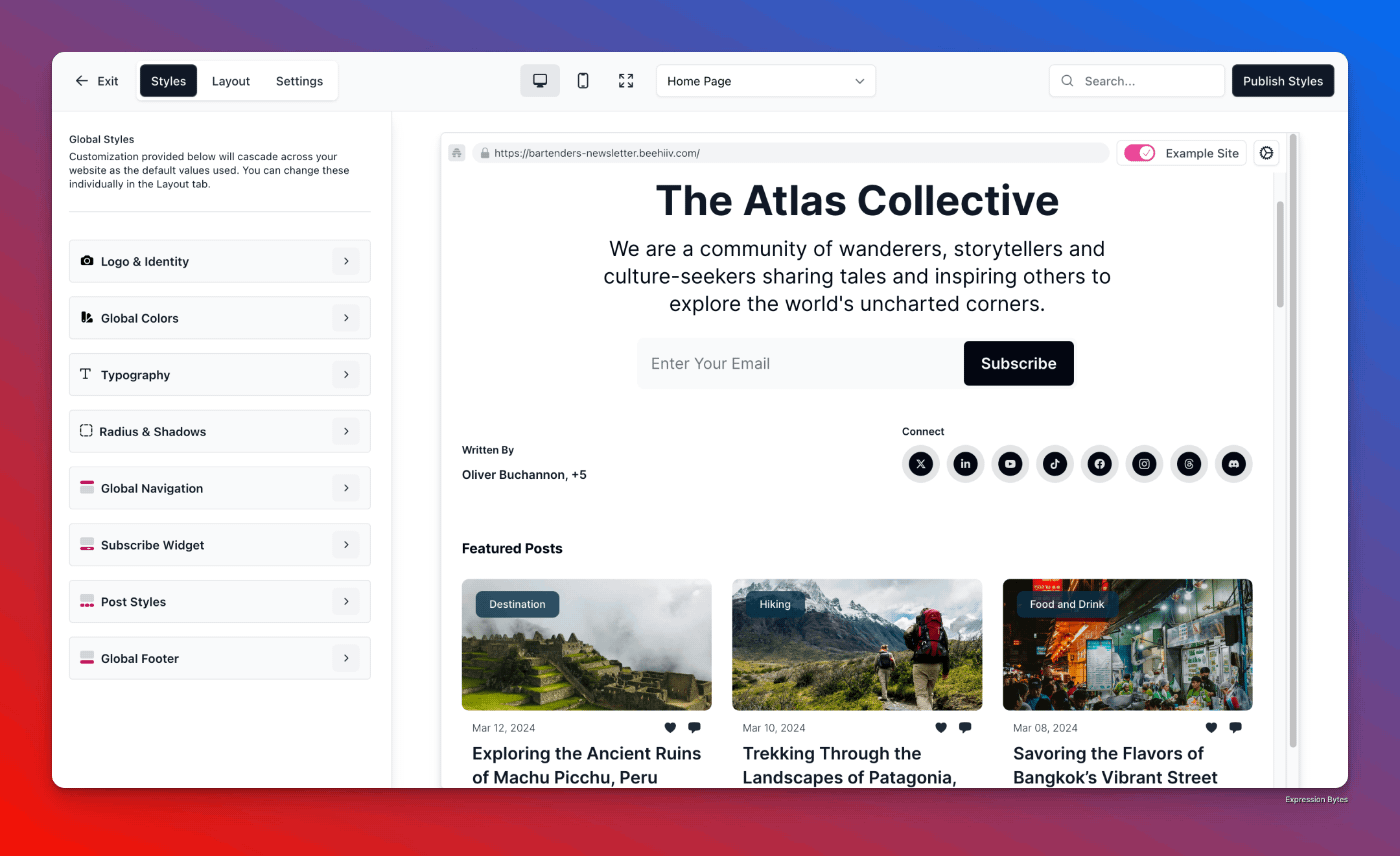Like the Machu Picchu post with the heart icon
The width and height of the screenshot is (1400, 856).
pyautogui.click(x=670, y=727)
